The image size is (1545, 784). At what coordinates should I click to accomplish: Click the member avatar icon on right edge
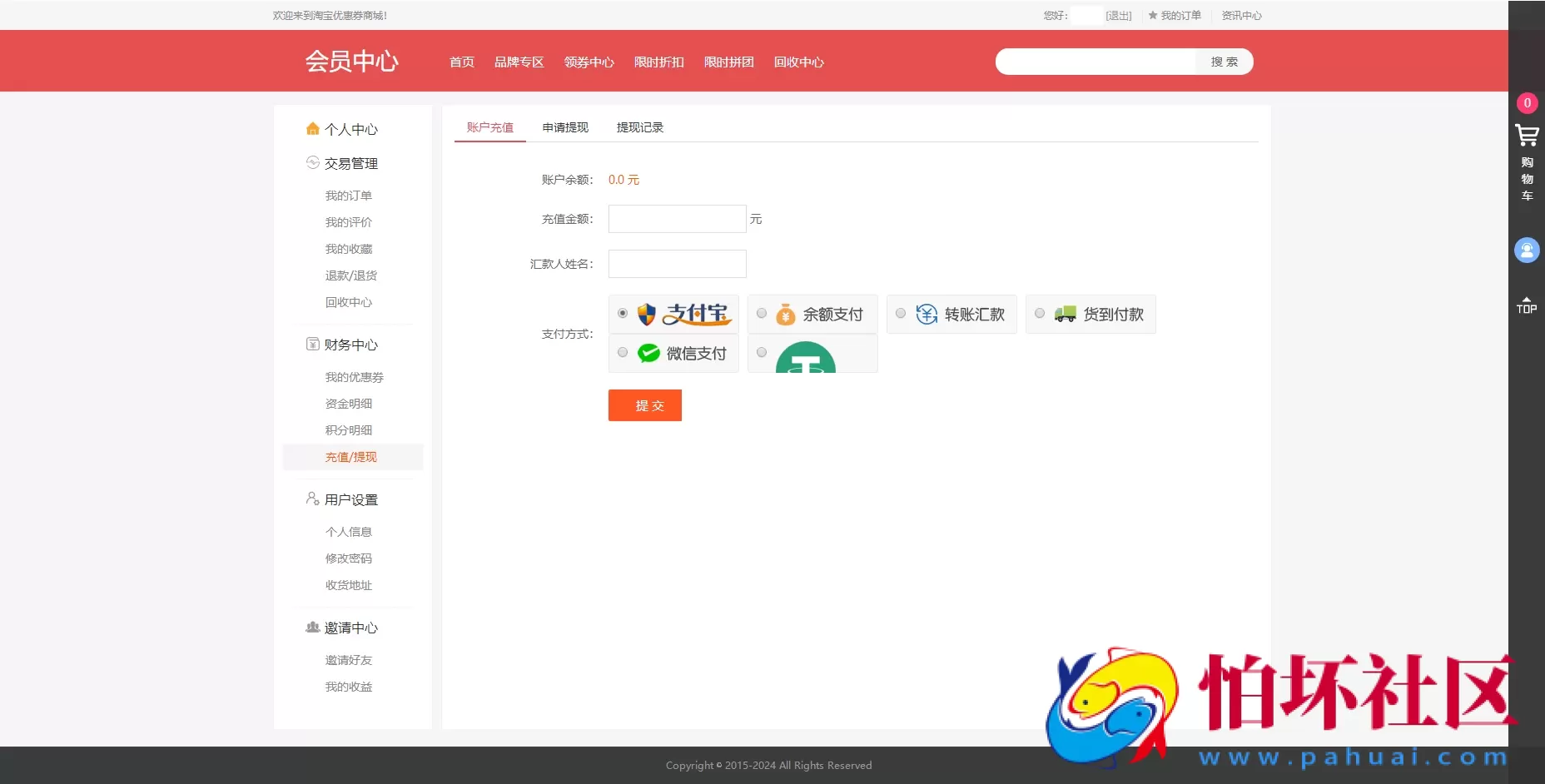1528,250
